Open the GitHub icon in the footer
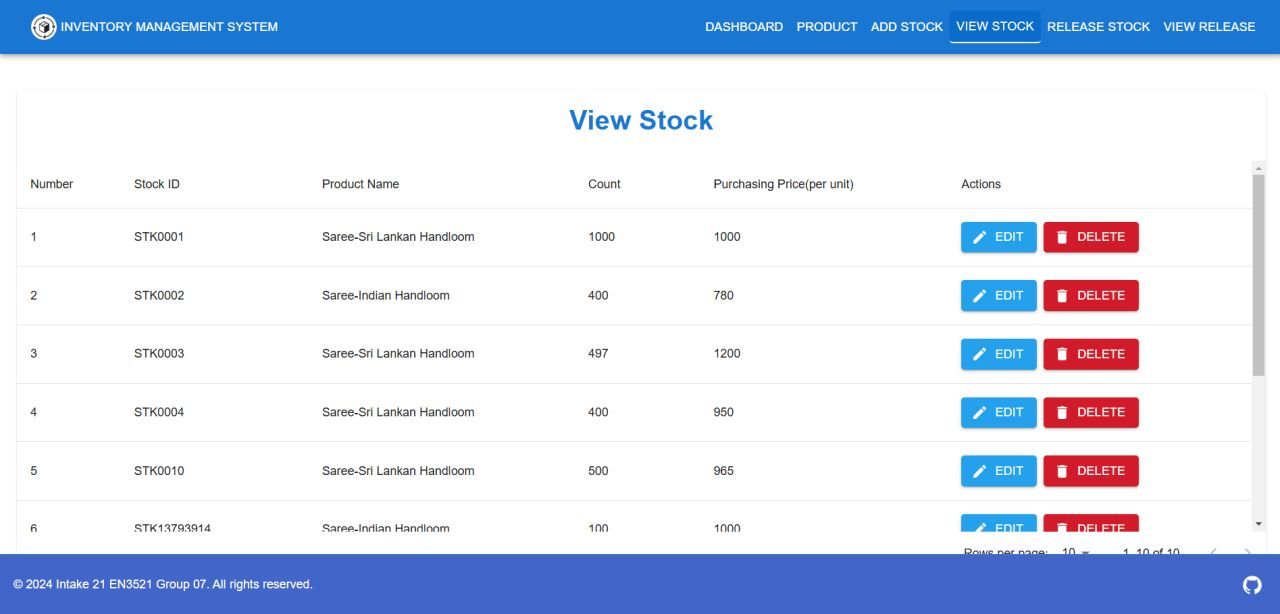The image size is (1280, 614). (x=1251, y=584)
